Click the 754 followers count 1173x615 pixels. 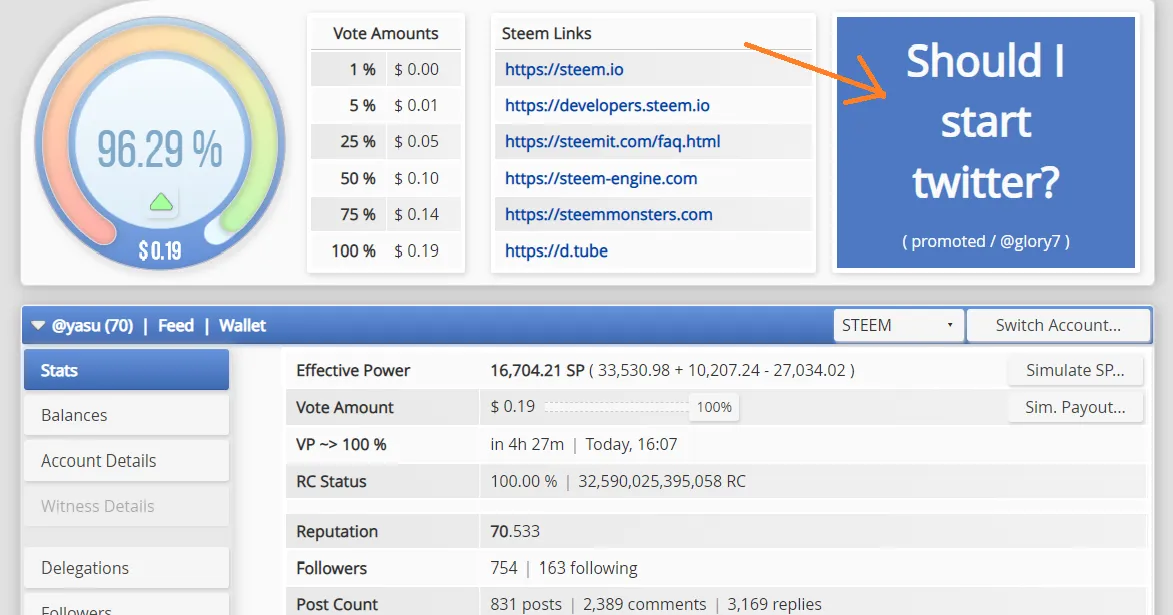pyautogui.click(x=504, y=568)
